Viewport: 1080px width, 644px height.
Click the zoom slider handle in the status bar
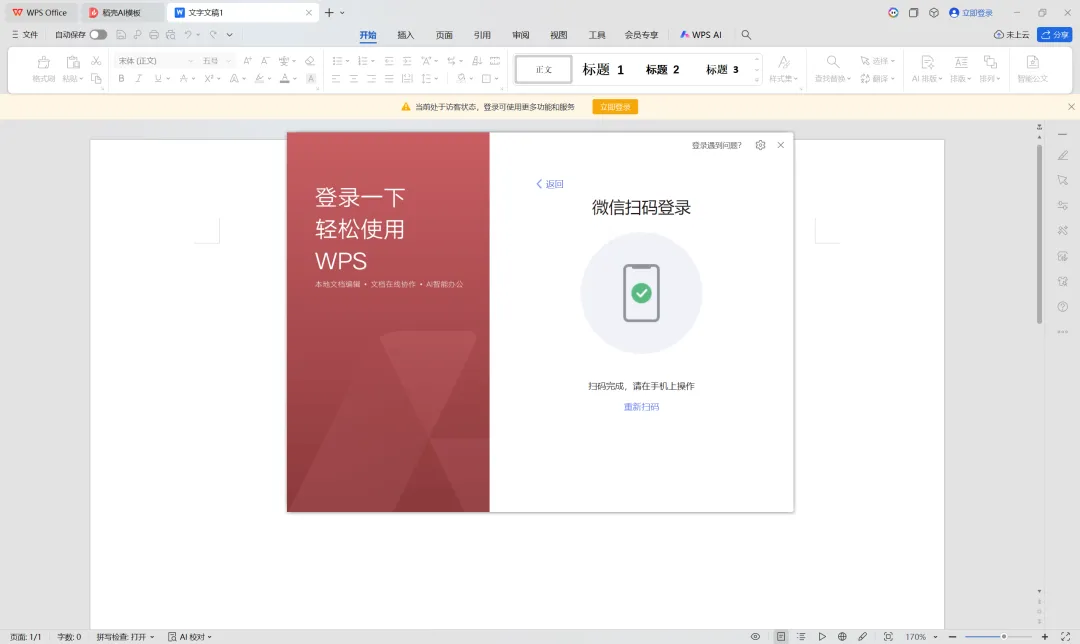pos(1004,637)
